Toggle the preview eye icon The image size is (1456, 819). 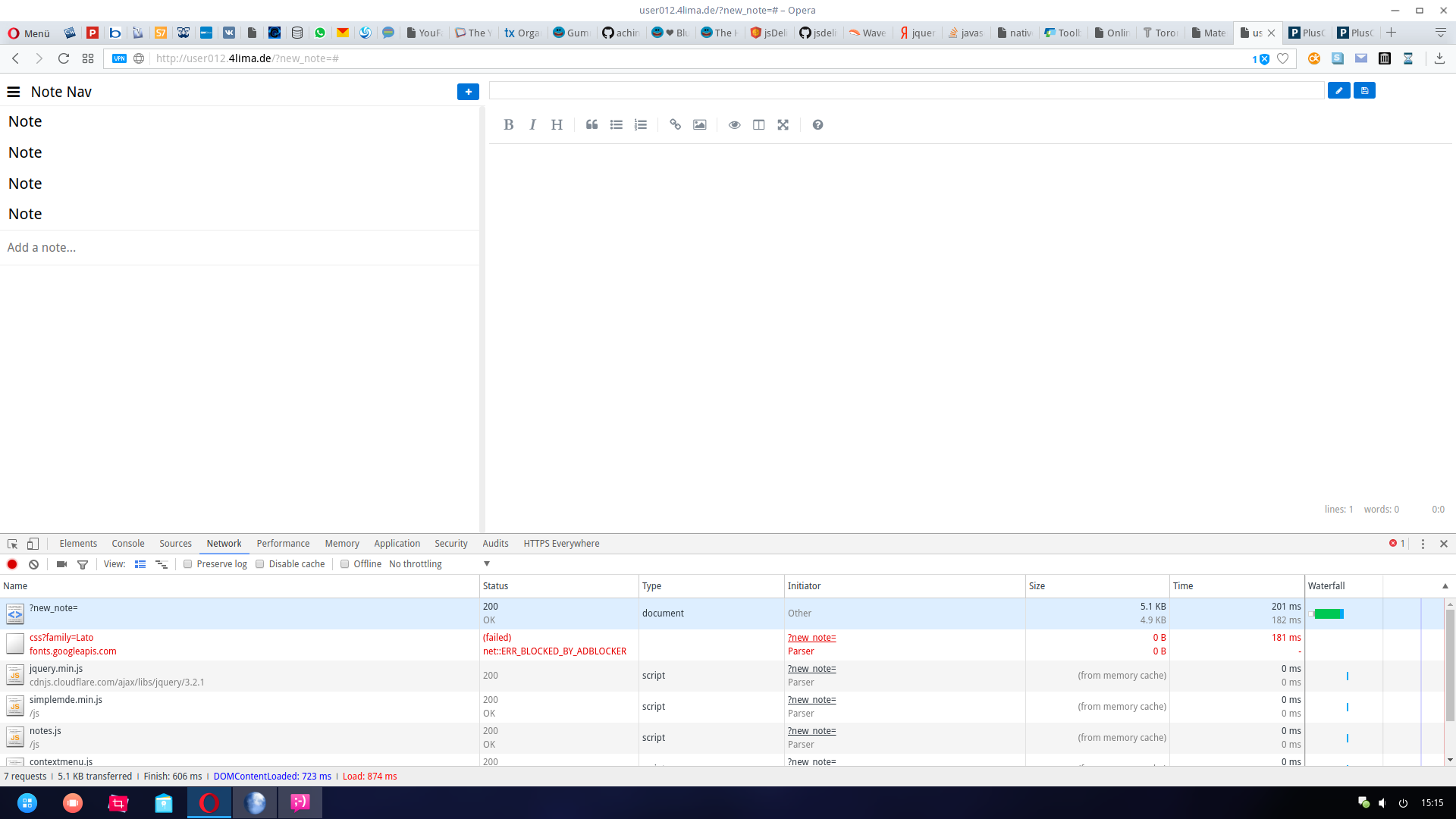coord(734,125)
